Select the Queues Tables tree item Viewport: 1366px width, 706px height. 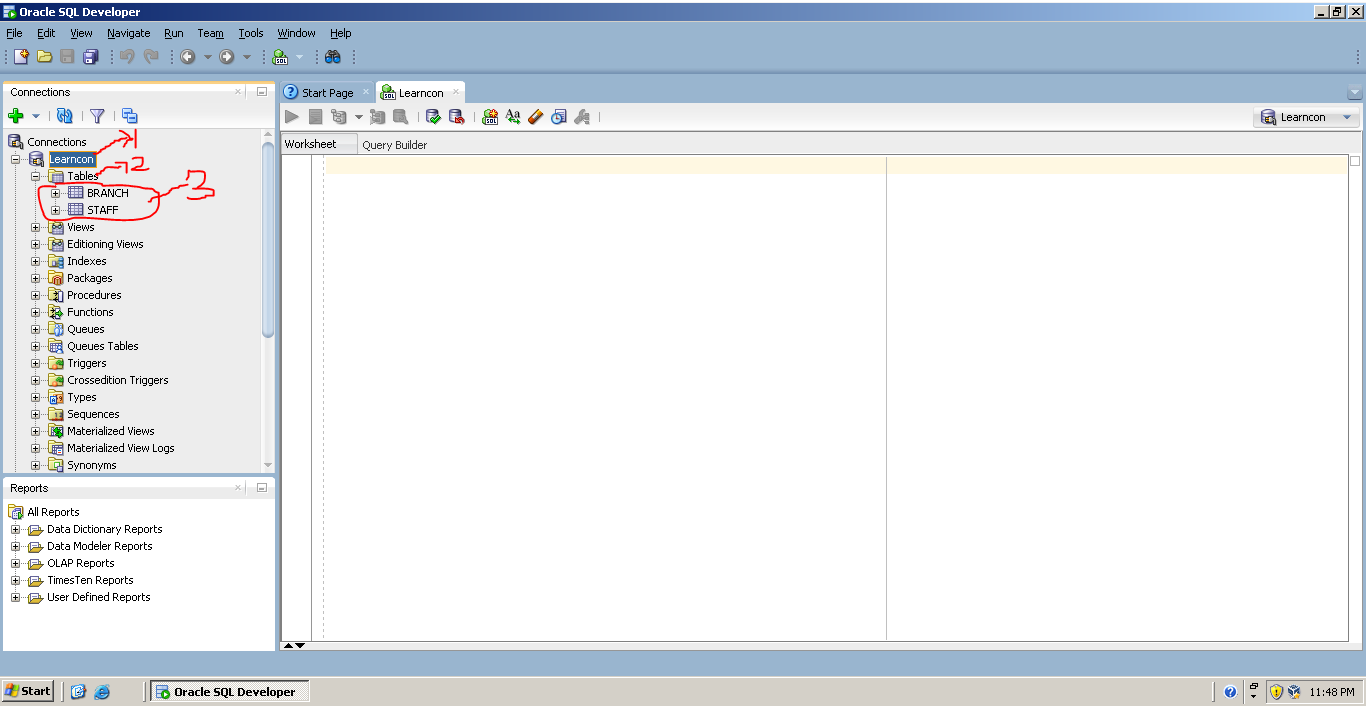pyautogui.click(x=103, y=346)
